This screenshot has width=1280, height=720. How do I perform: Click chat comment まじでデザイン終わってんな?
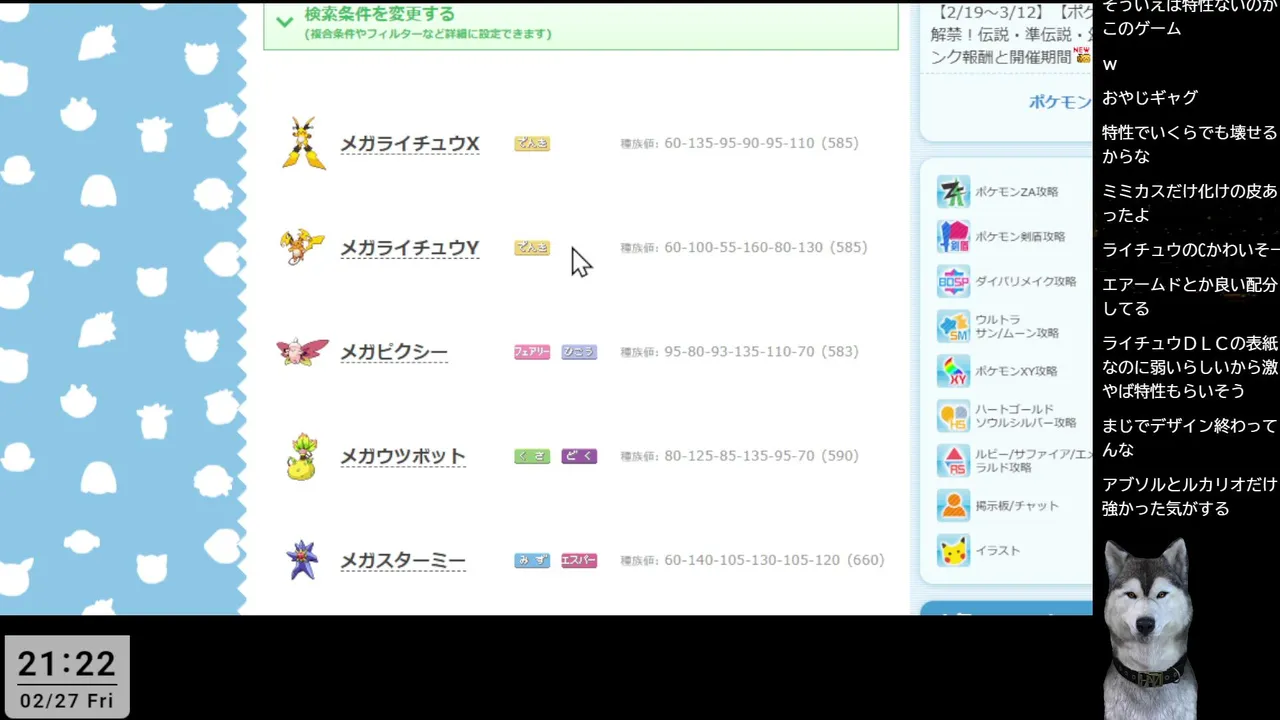coord(1190,438)
